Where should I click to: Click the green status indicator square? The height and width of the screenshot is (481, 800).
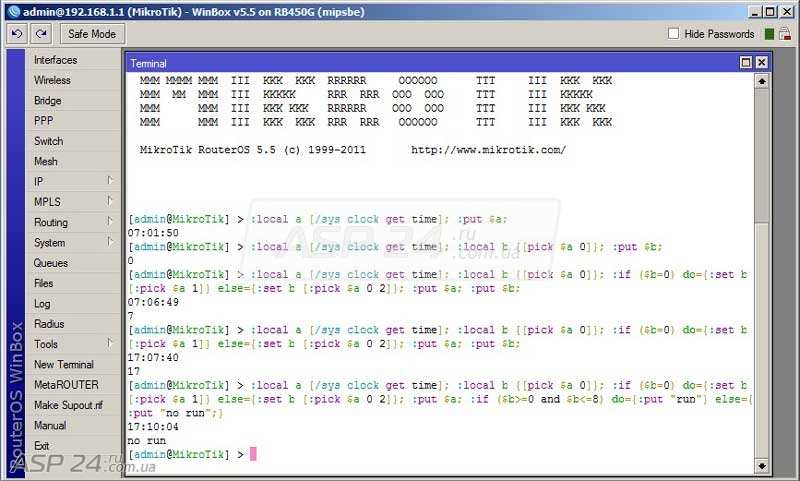click(x=769, y=34)
